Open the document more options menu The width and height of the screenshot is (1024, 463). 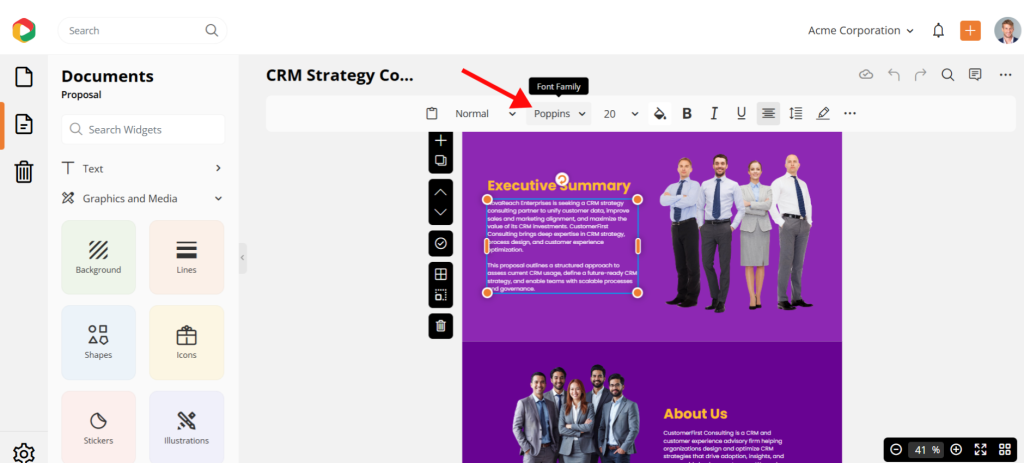point(1005,75)
